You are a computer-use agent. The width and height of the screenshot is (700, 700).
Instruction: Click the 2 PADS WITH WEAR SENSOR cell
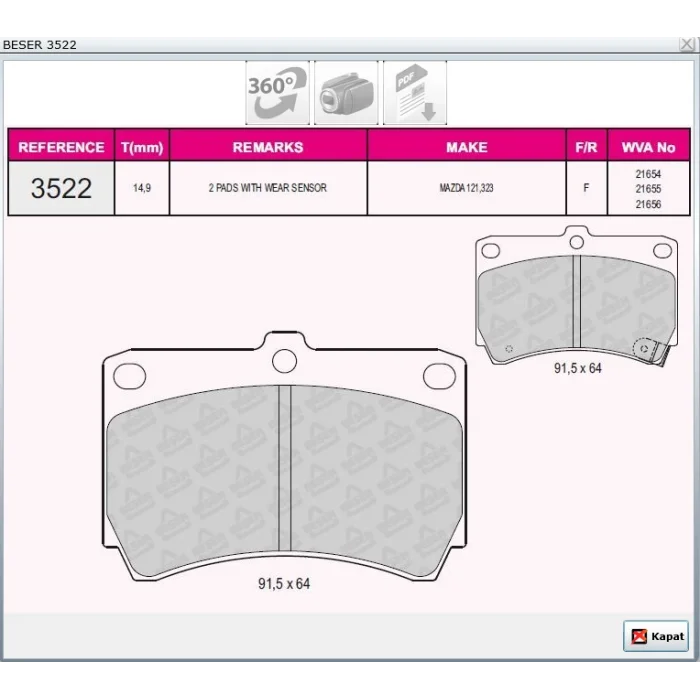point(268,188)
